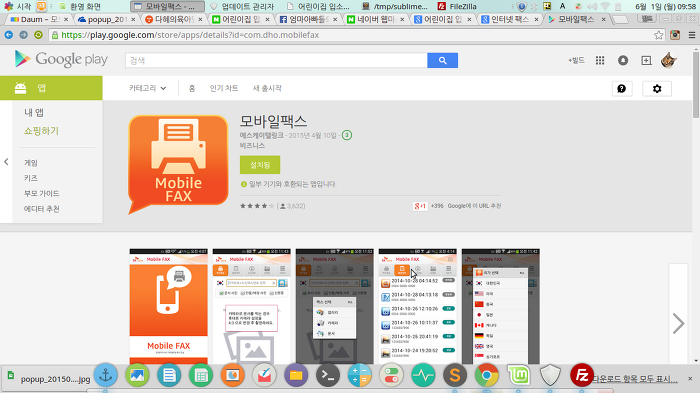This screenshot has width=700, height=393.
Task: Open the help question mark icon
Action: [621, 88]
